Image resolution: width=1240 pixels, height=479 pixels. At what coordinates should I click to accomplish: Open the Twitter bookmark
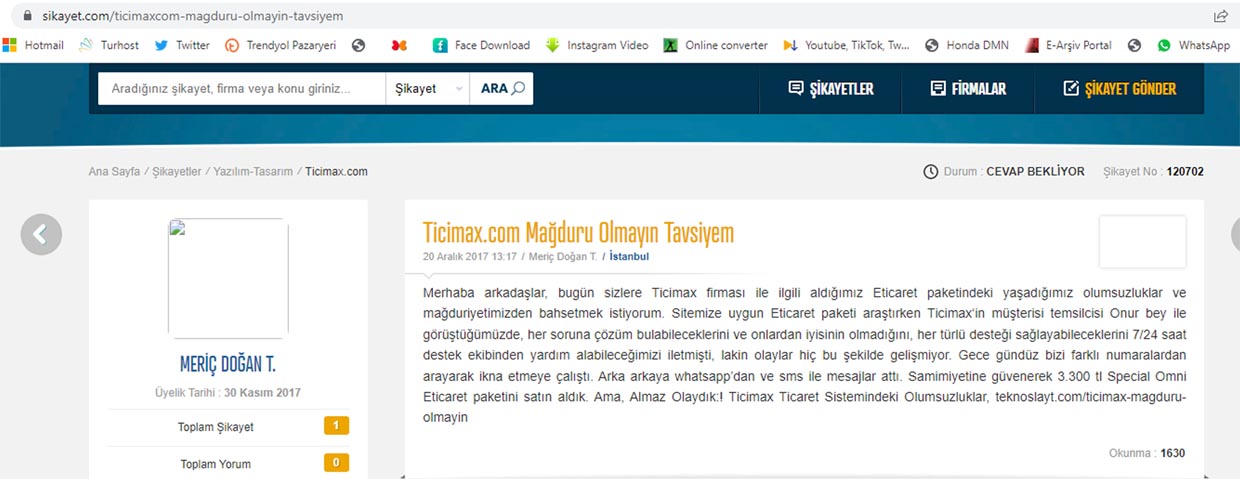(x=182, y=45)
